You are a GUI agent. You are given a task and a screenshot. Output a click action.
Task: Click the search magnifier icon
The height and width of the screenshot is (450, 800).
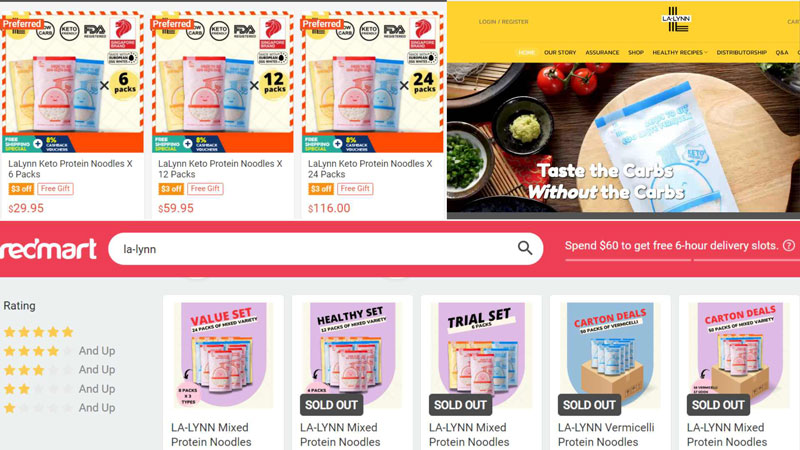pyautogui.click(x=525, y=248)
